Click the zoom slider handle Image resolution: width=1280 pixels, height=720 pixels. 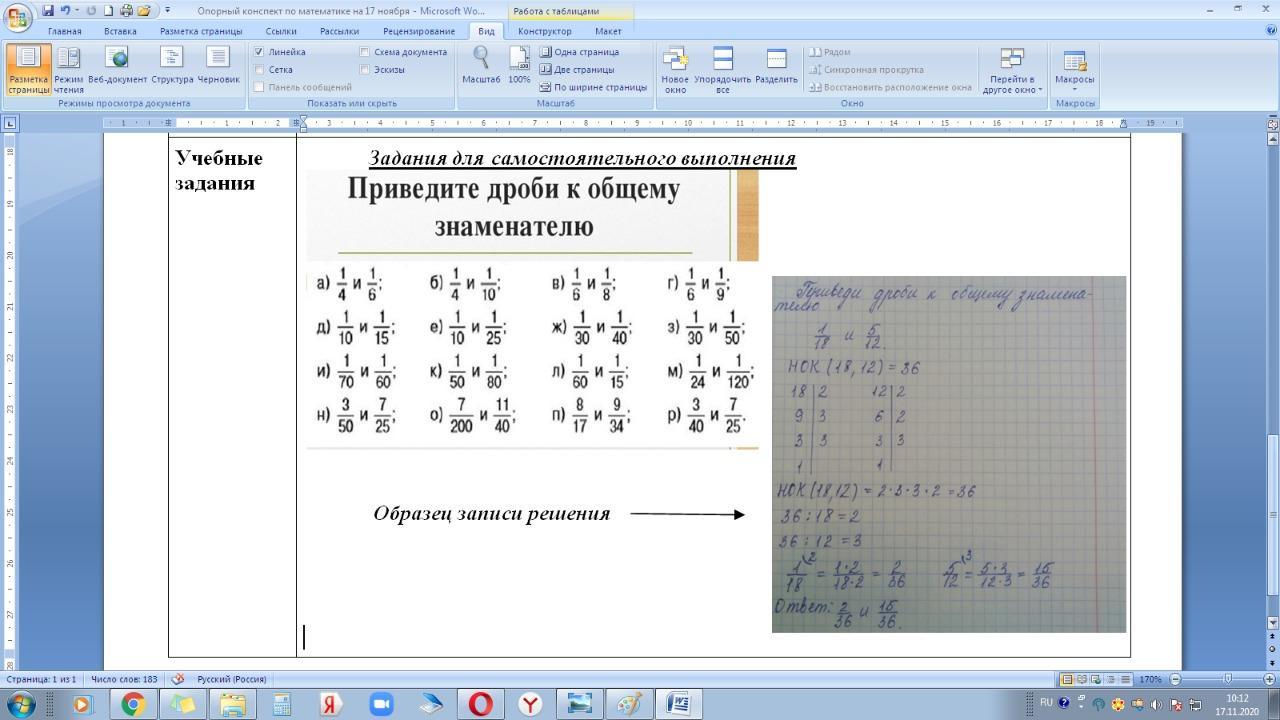click(x=1228, y=679)
